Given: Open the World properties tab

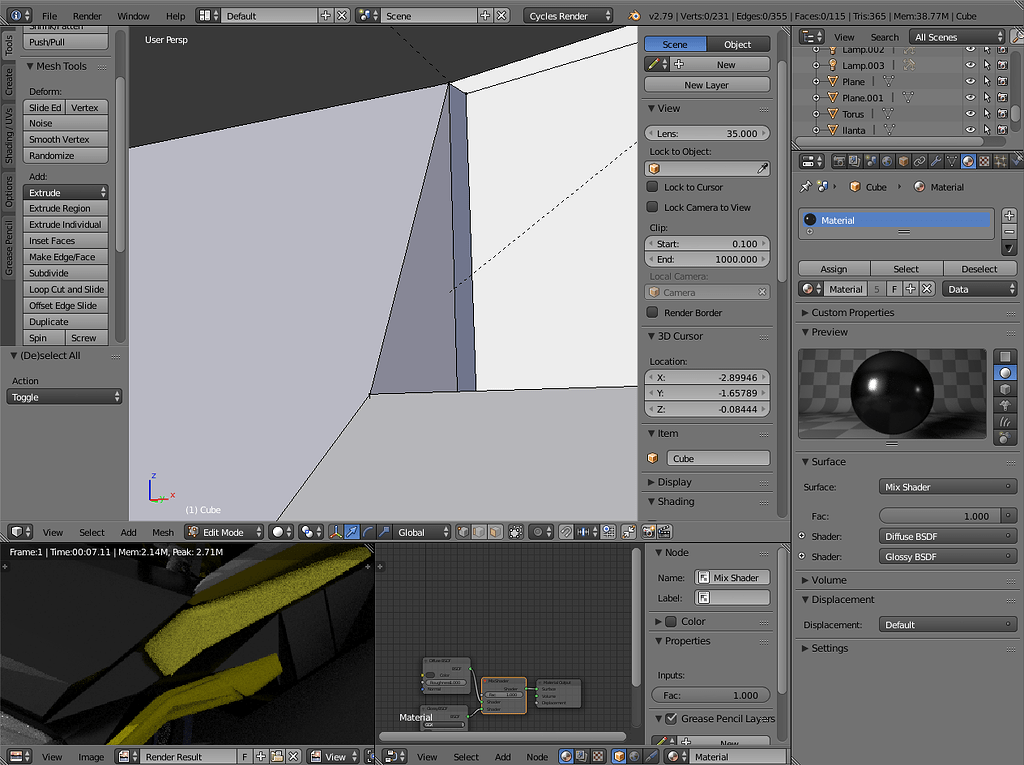Looking at the screenshot, I should 887,161.
